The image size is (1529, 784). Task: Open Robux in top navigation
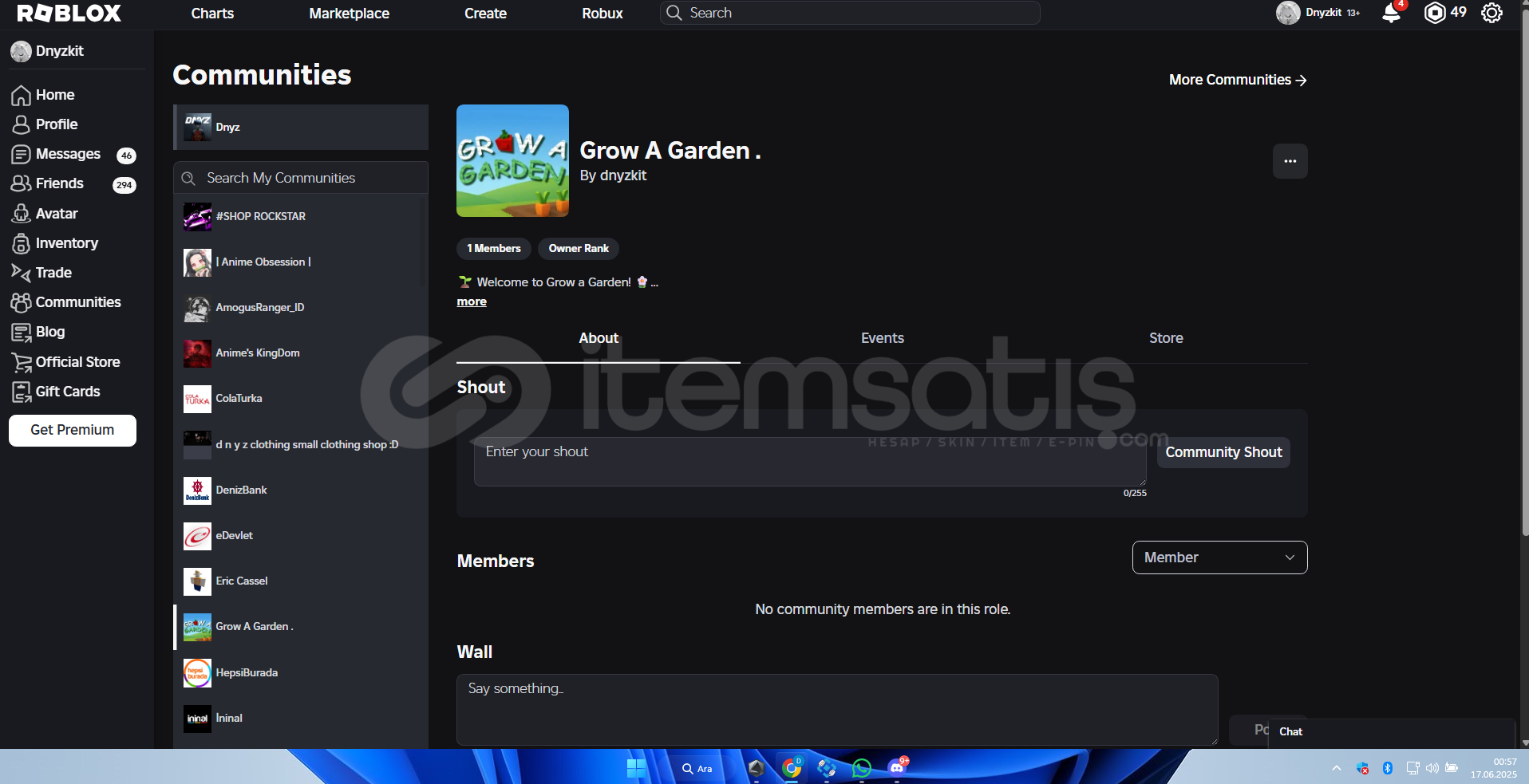[x=603, y=14]
